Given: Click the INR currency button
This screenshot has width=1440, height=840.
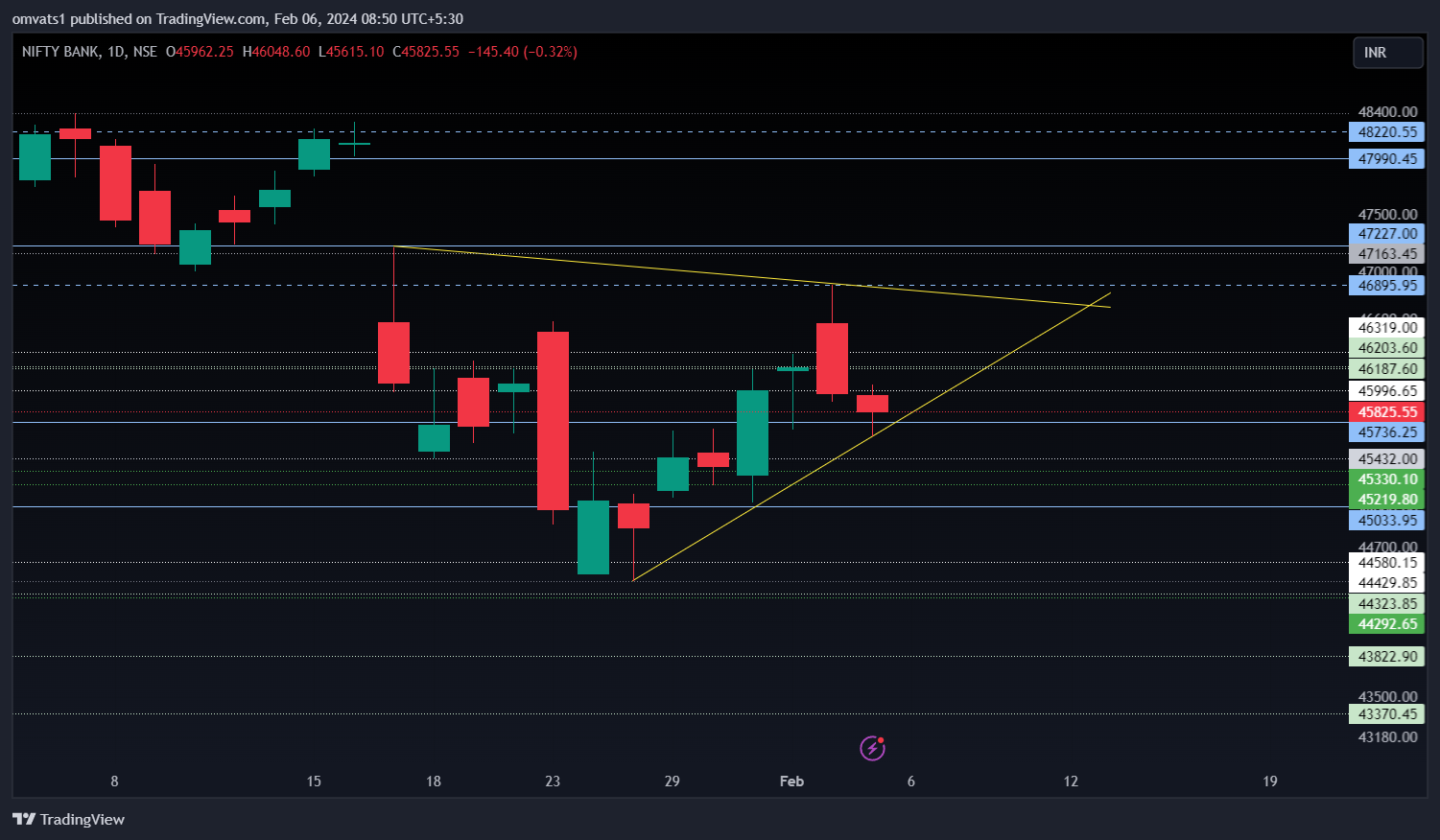Looking at the screenshot, I should (x=1387, y=53).
